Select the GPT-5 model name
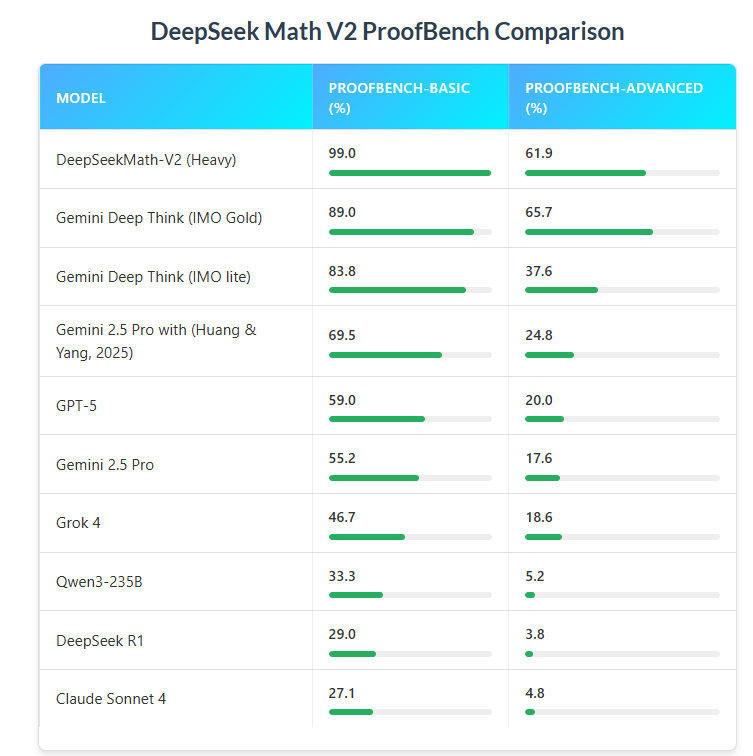The width and height of the screenshot is (753, 756). point(76,406)
